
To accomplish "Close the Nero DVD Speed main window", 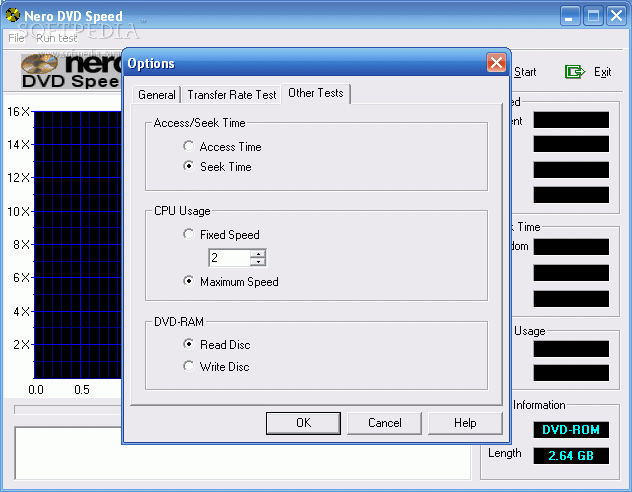I will click(616, 16).
